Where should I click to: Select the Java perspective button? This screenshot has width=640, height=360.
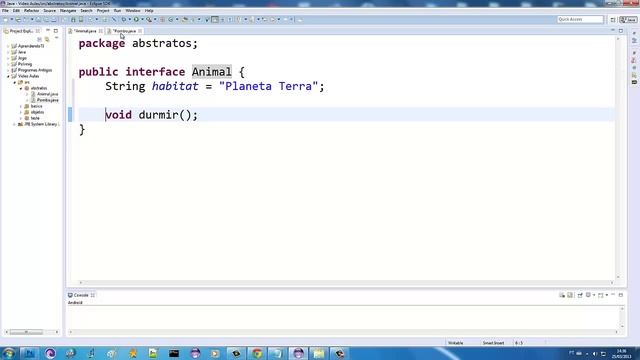pyautogui.click(x=628, y=20)
